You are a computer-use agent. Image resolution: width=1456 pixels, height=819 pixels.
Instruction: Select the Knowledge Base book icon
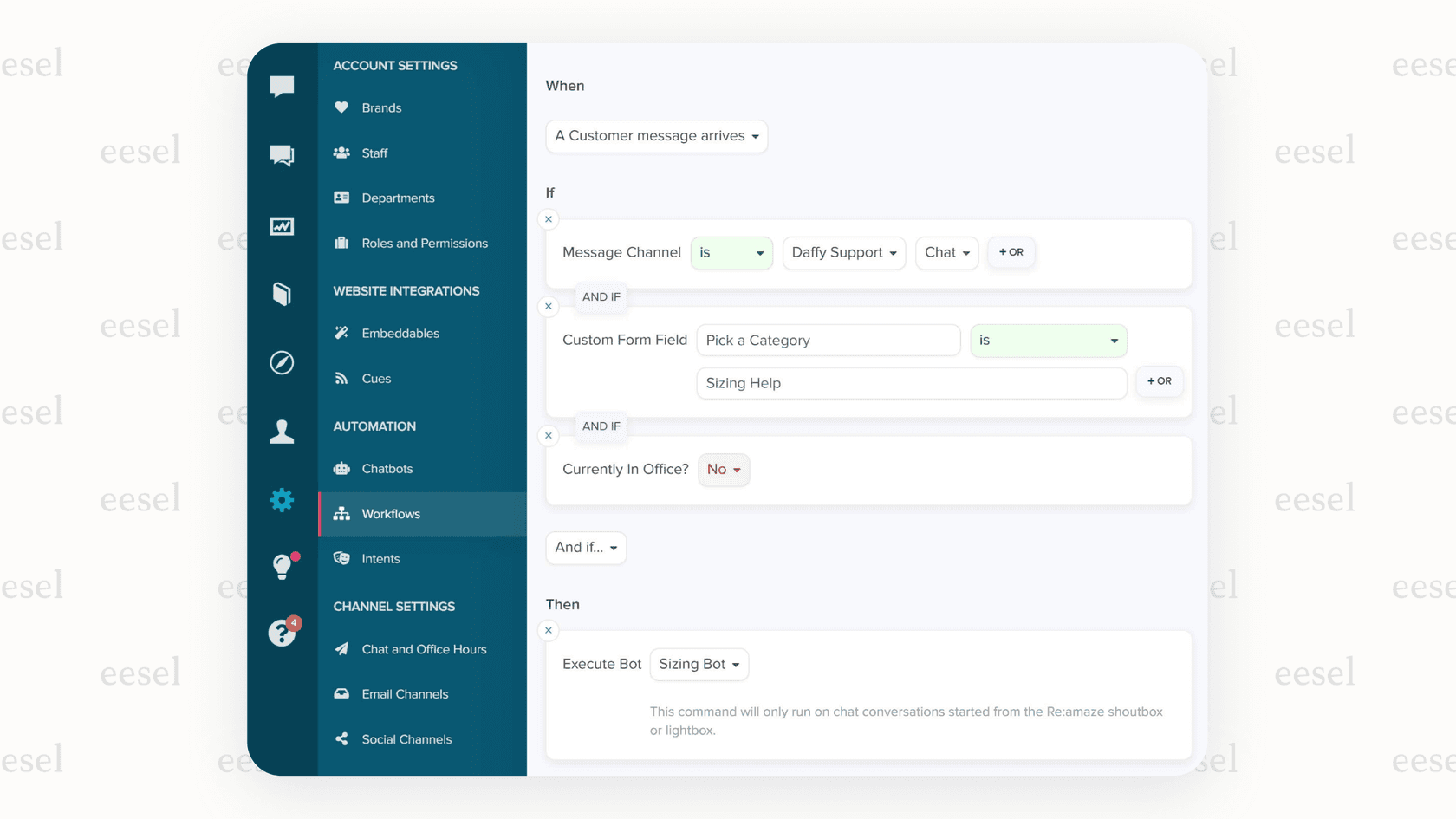click(282, 295)
